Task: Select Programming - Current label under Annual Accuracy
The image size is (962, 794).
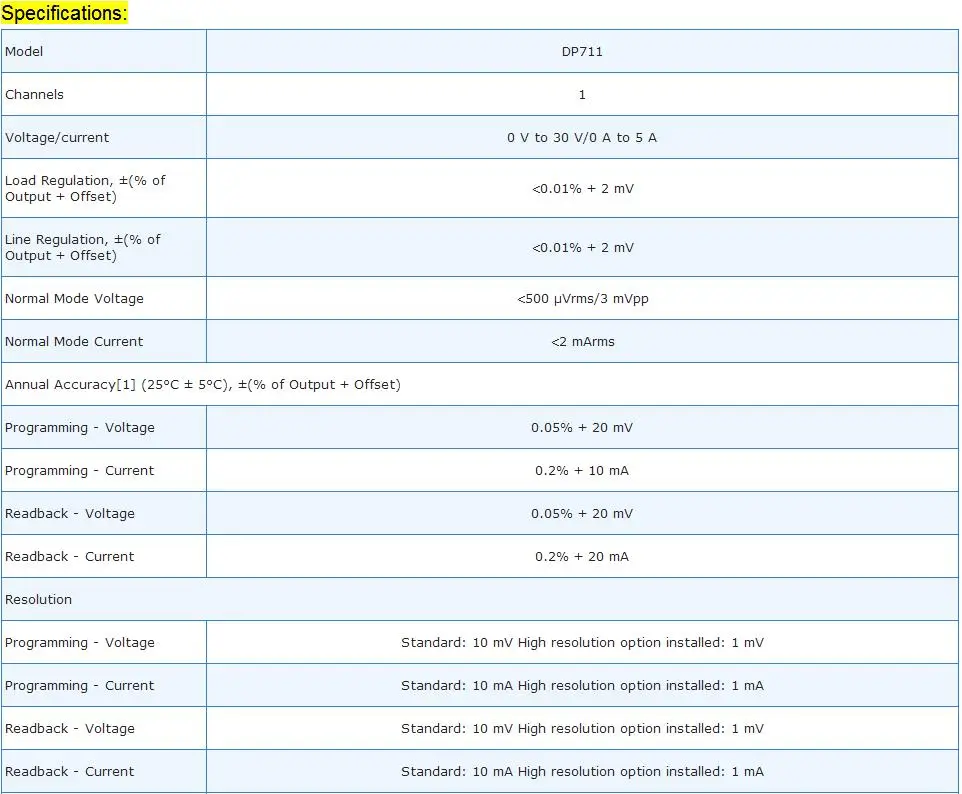Action: [80, 471]
